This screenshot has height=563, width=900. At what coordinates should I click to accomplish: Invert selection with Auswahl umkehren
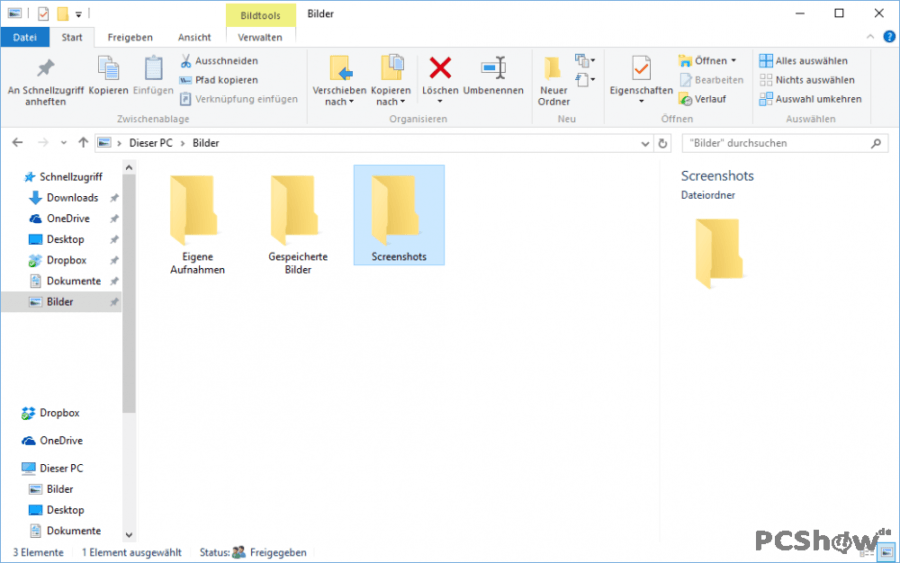pyautogui.click(x=810, y=99)
